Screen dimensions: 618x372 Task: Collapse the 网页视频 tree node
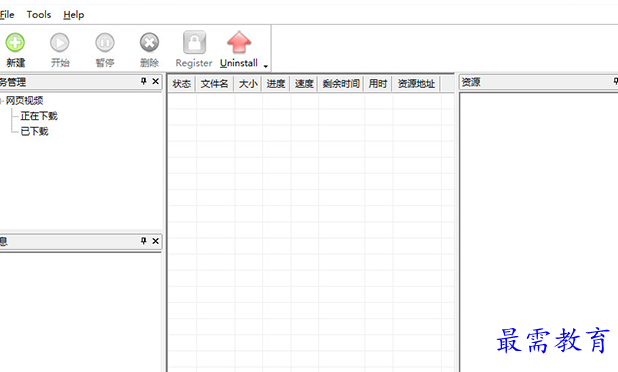click(x=1, y=101)
